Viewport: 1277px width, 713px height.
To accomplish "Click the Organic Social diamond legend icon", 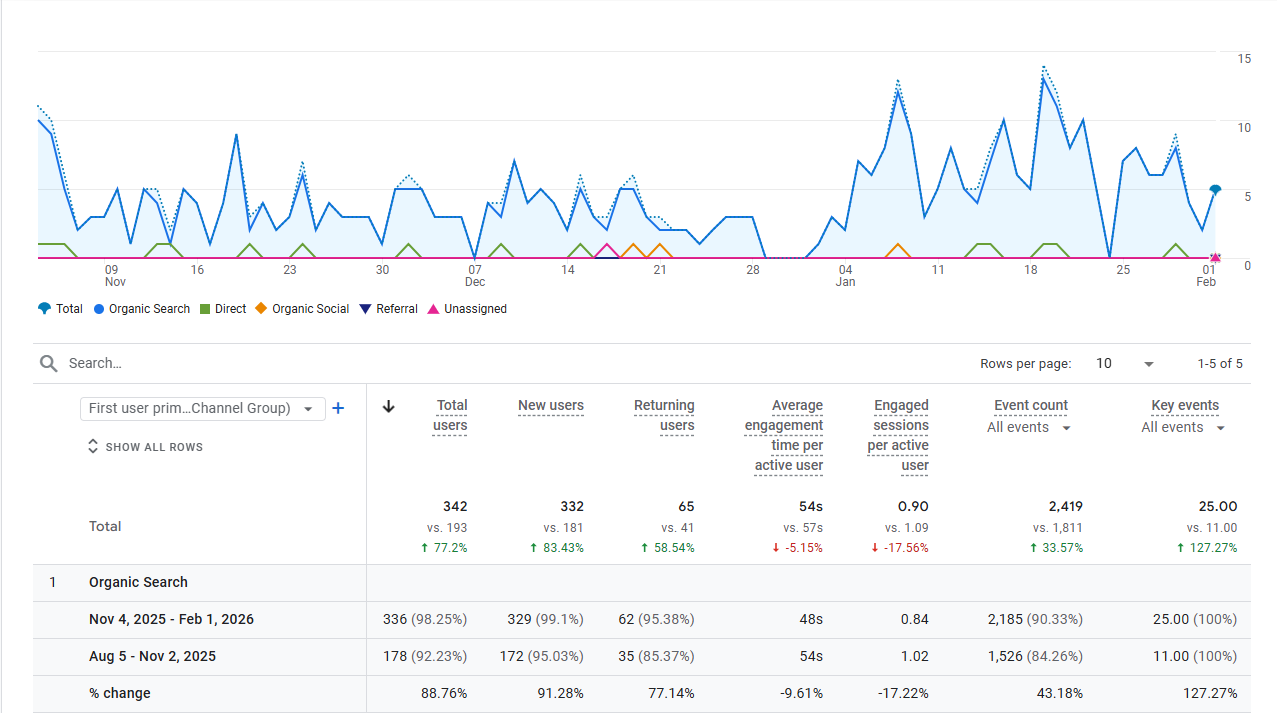I will pyautogui.click(x=262, y=308).
